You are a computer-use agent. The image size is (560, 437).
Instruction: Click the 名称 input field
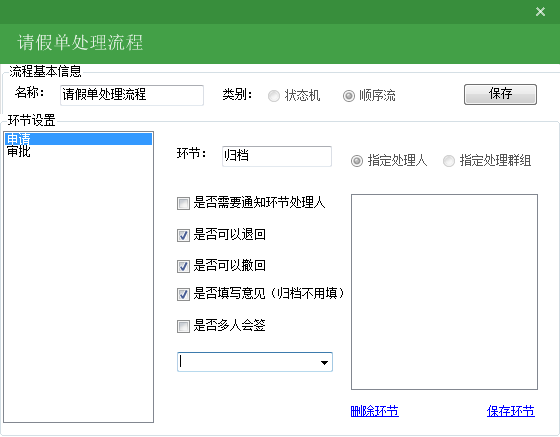pyautogui.click(x=132, y=95)
